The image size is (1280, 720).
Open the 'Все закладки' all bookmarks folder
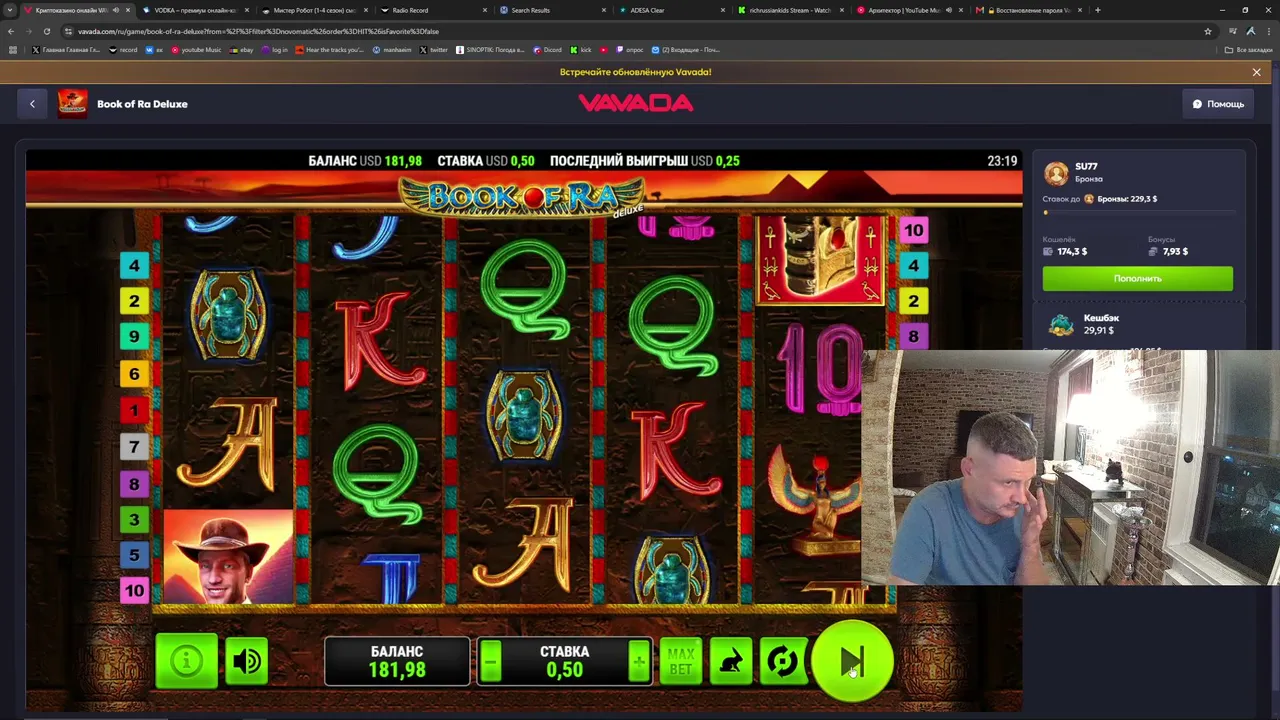(1249, 50)
